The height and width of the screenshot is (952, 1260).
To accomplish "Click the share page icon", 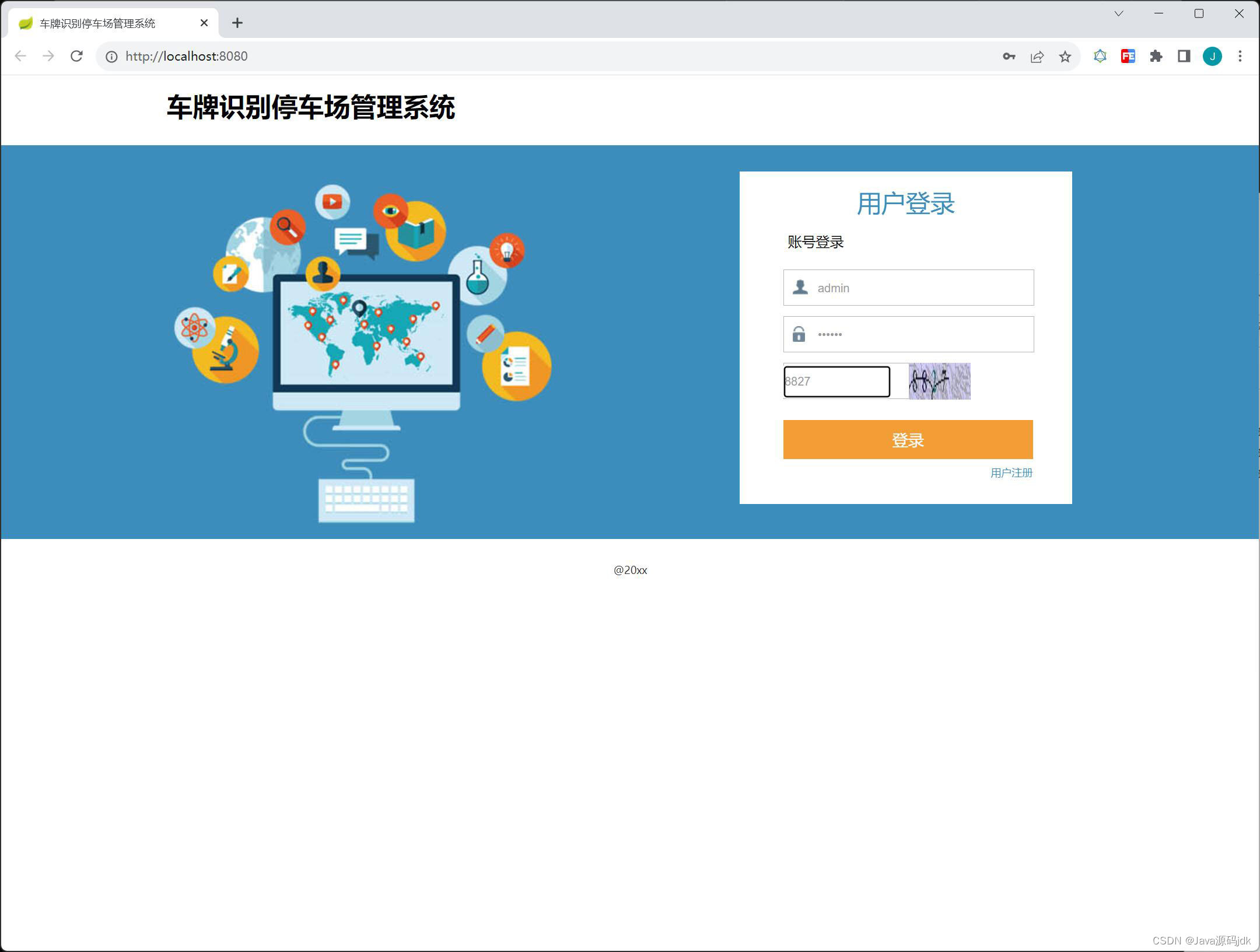I will click(x=1037, y=57).
